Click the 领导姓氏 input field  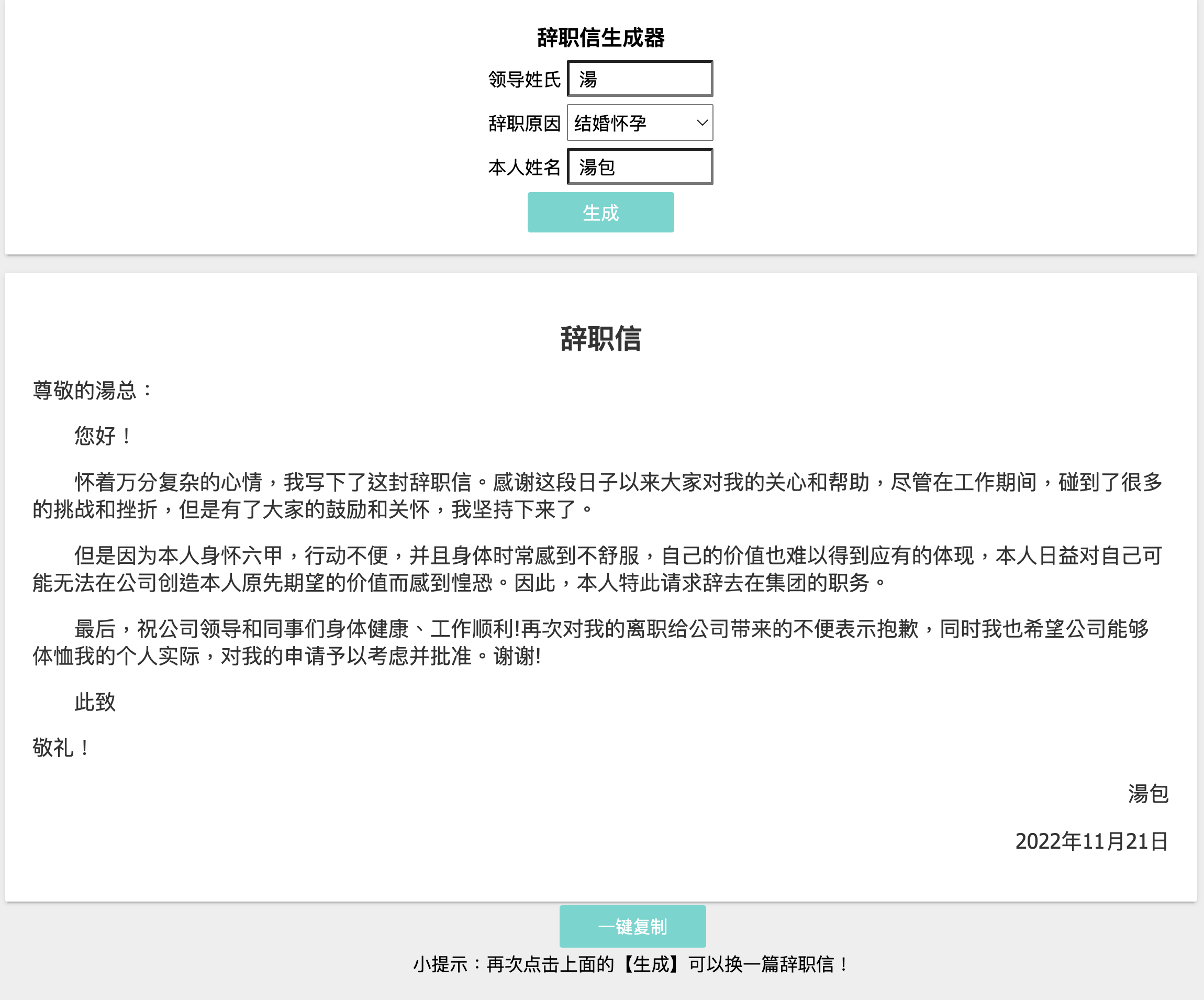[x=640, y=79]
